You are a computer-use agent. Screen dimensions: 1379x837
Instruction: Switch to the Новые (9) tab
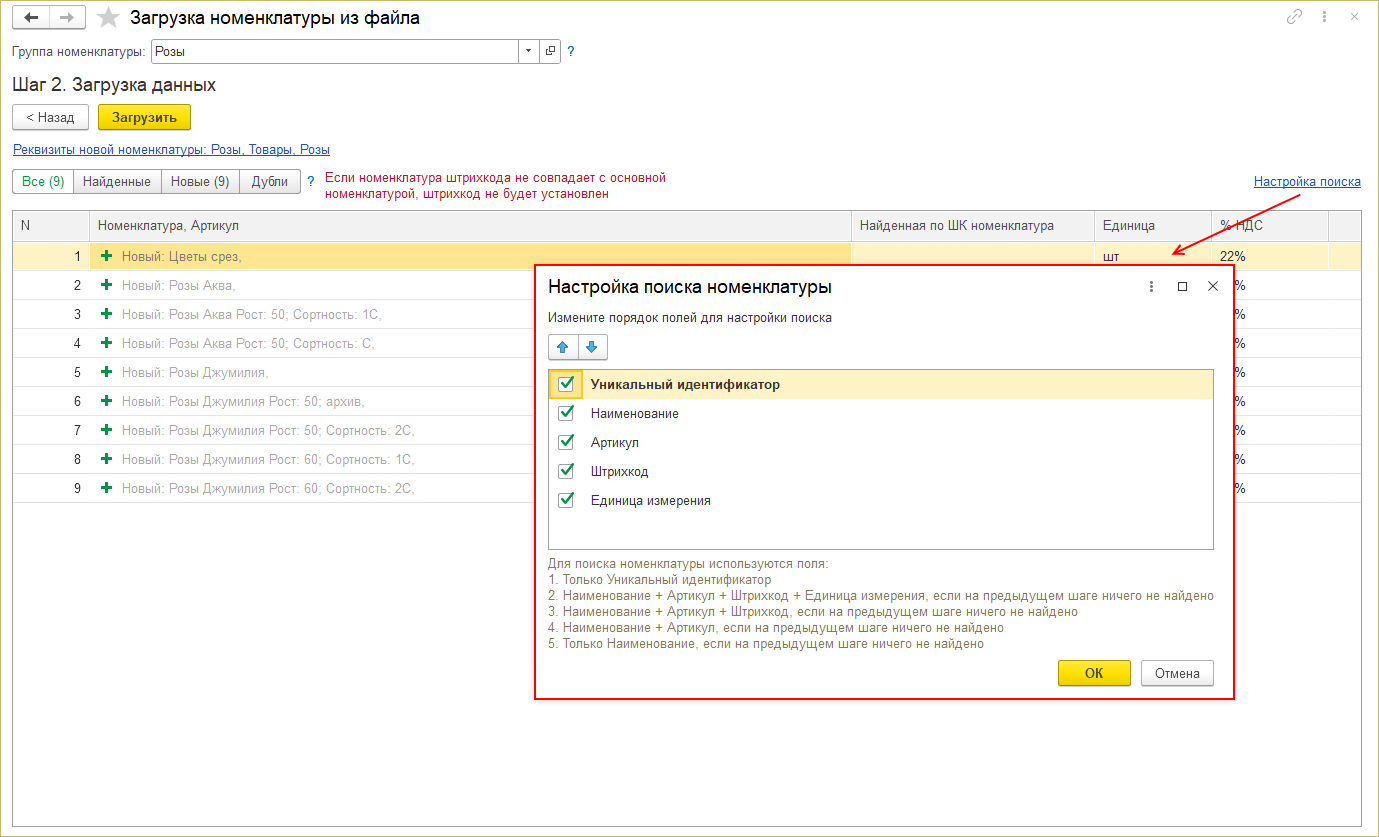click(200, 182)
